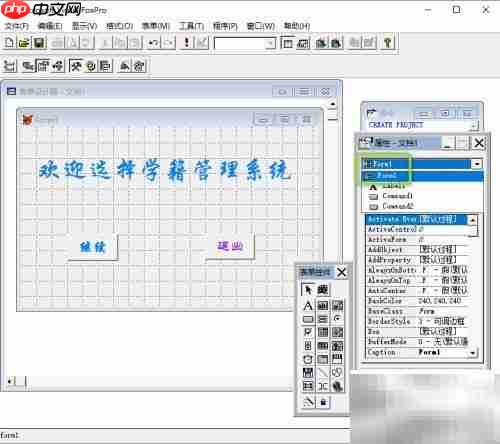Select the BorderStyle property row
The height and width of the screenshot is (444, 500).
pos(417,321)
